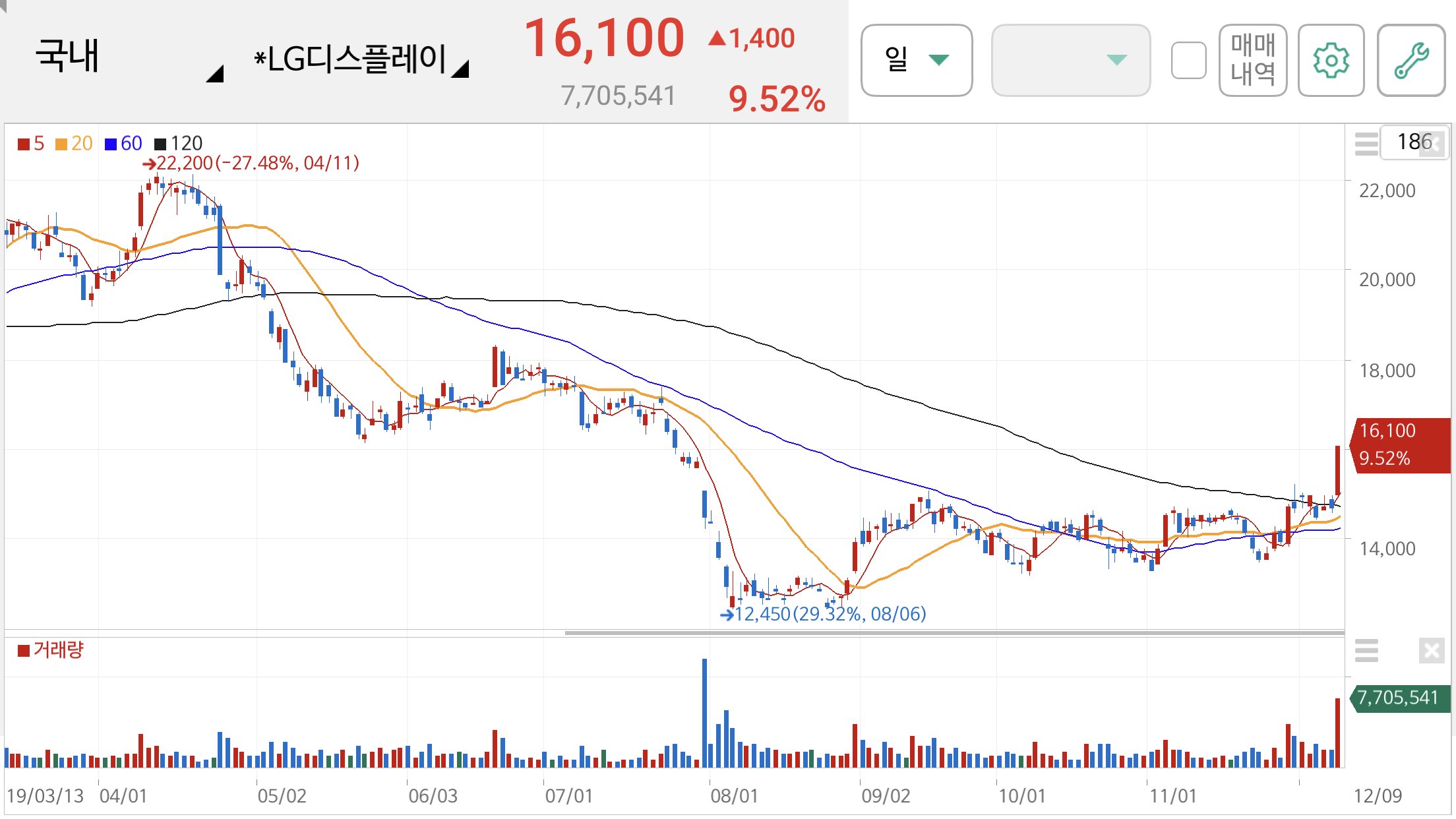This screenshot has width=1456, height=819.
Task: Select the red 5-day moving average swatch
Action: (x=24, y=144)
